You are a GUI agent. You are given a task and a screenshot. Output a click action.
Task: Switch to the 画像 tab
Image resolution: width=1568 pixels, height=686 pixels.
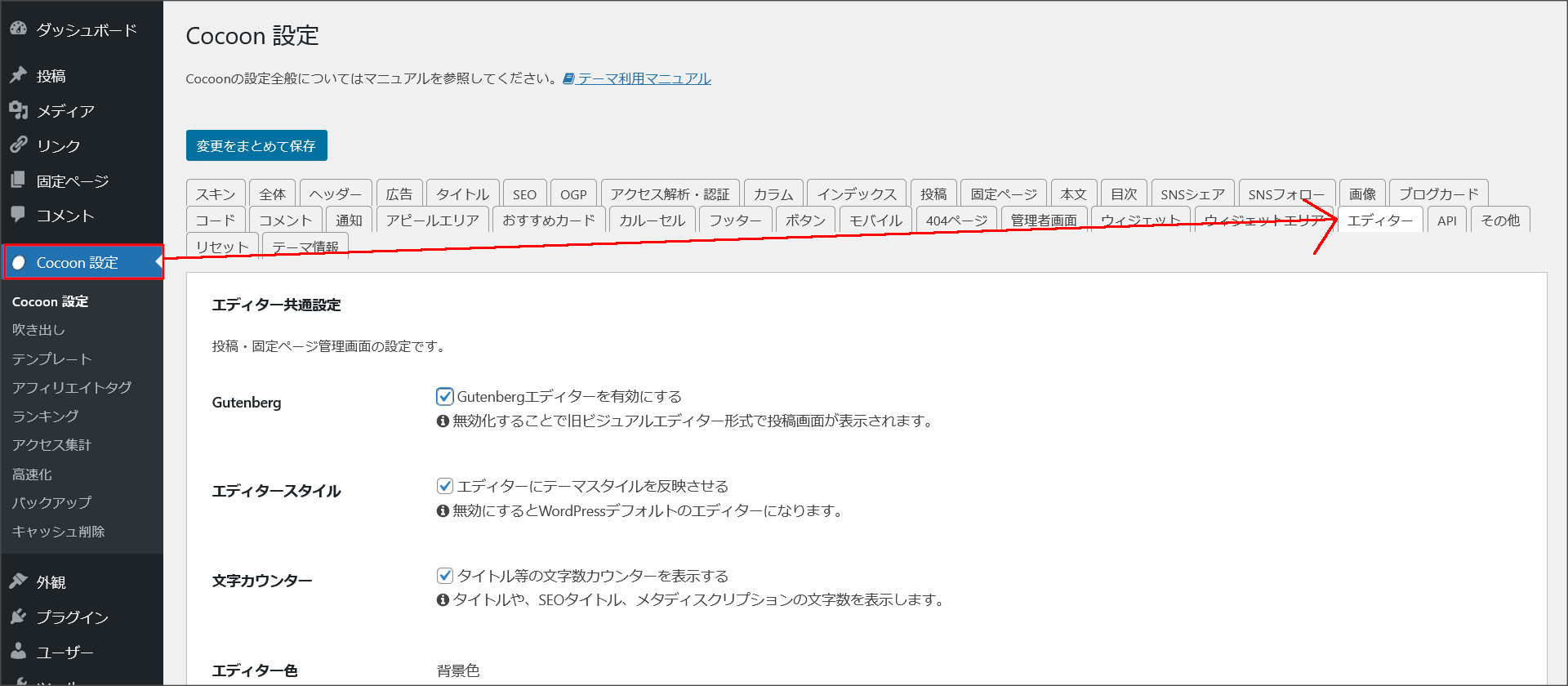(1362, 194)
